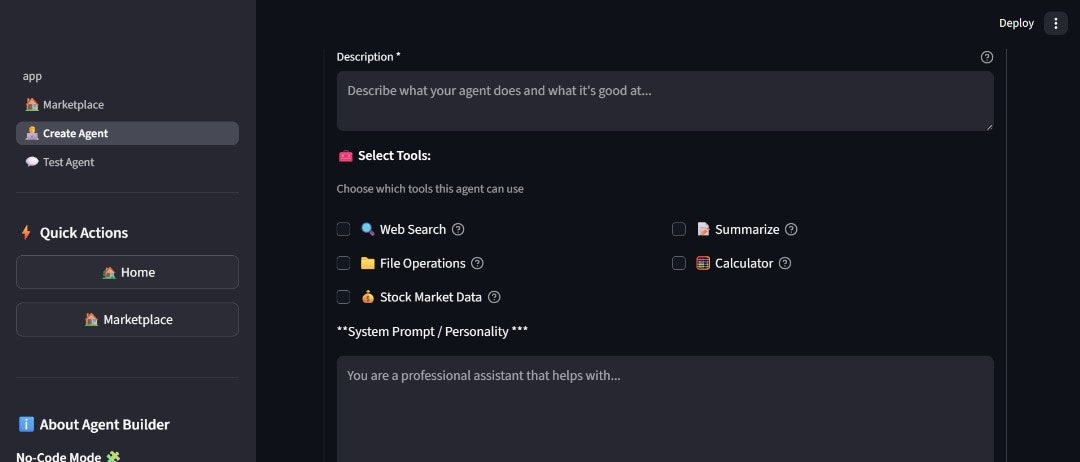Click the Calculator tool help icon

(x=785, y=263)
